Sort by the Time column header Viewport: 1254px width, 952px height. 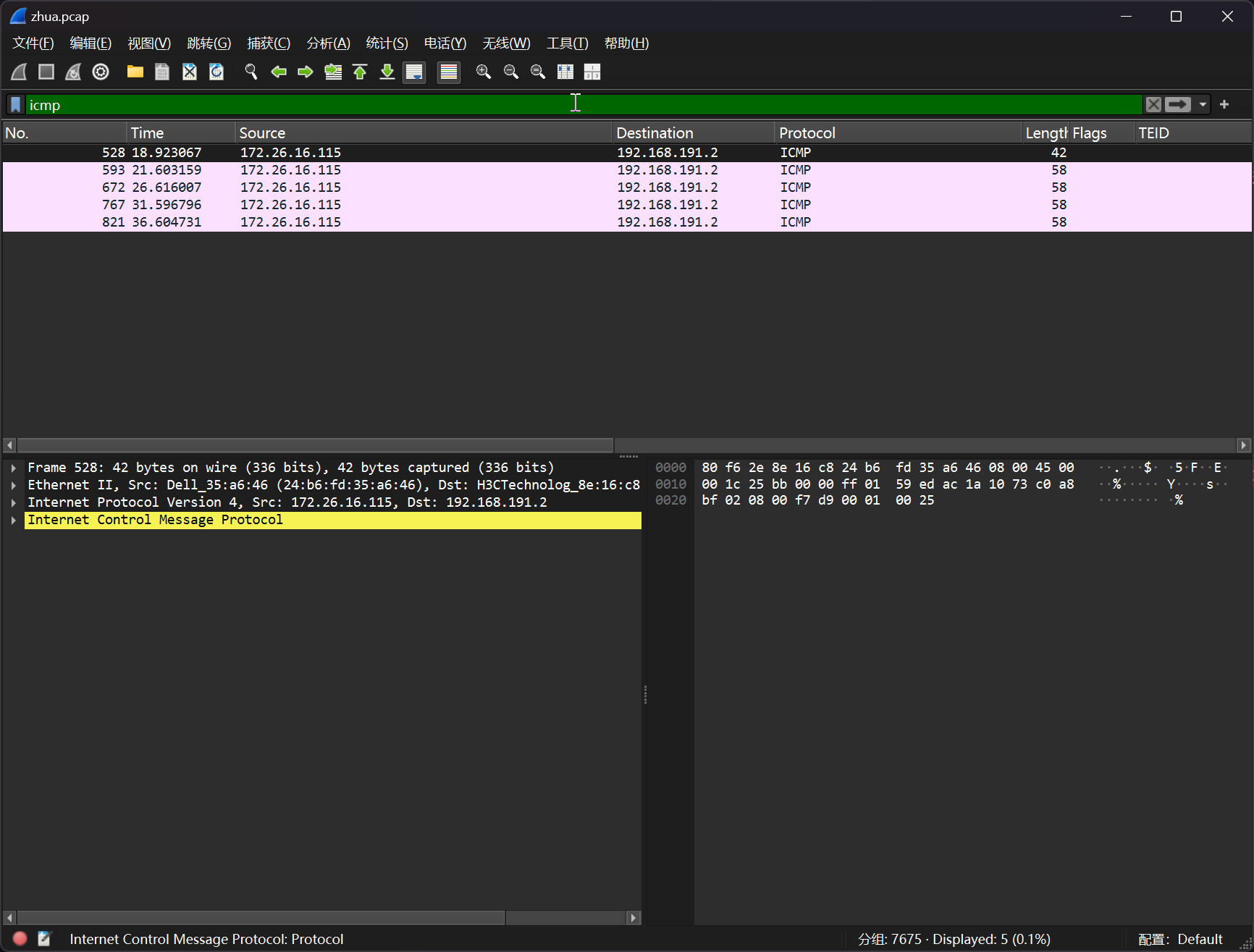(181, 133)
